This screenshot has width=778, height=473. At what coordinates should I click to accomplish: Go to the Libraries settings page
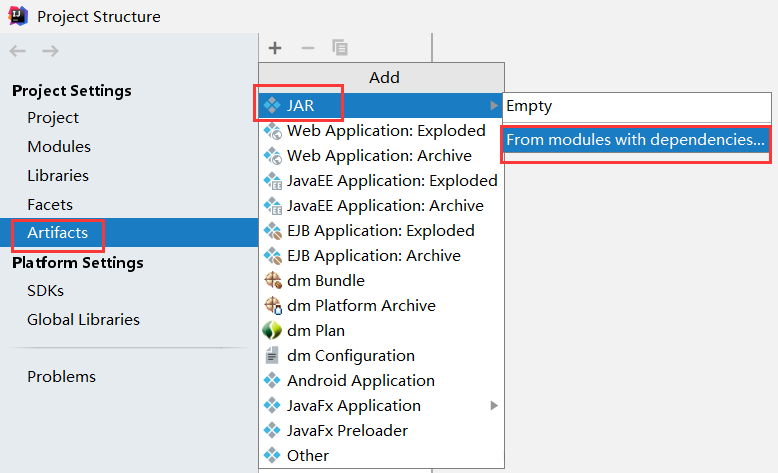[58, 176]
